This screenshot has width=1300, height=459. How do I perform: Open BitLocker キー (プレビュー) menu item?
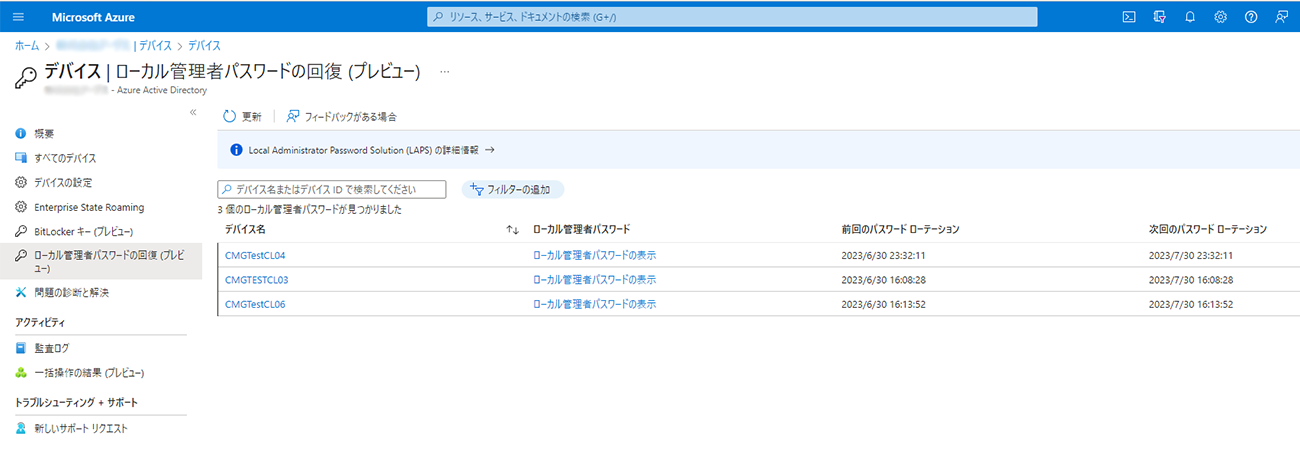click(83, 232)
